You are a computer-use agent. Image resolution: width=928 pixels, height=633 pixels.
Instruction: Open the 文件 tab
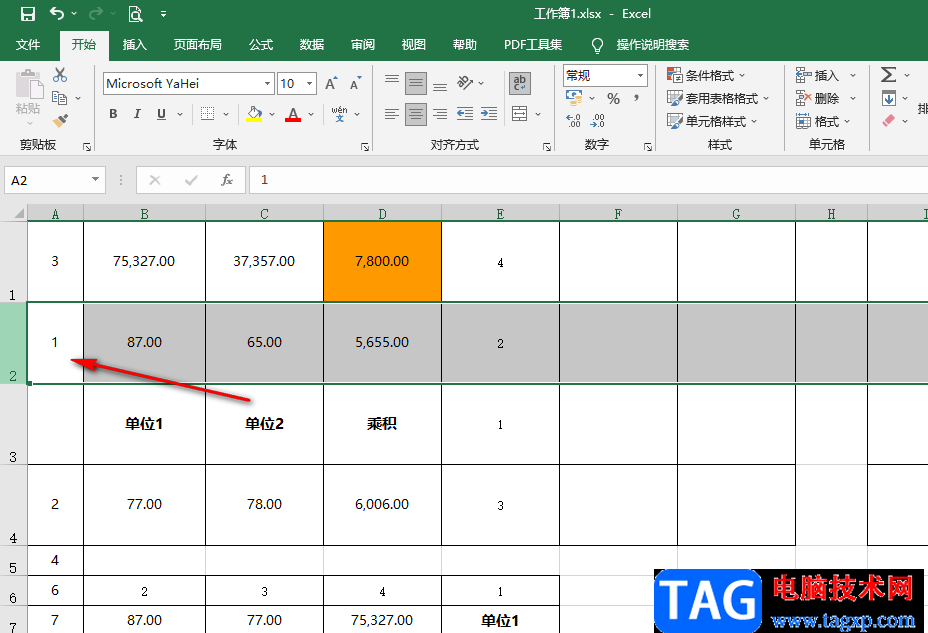click(x=27, y=44)
